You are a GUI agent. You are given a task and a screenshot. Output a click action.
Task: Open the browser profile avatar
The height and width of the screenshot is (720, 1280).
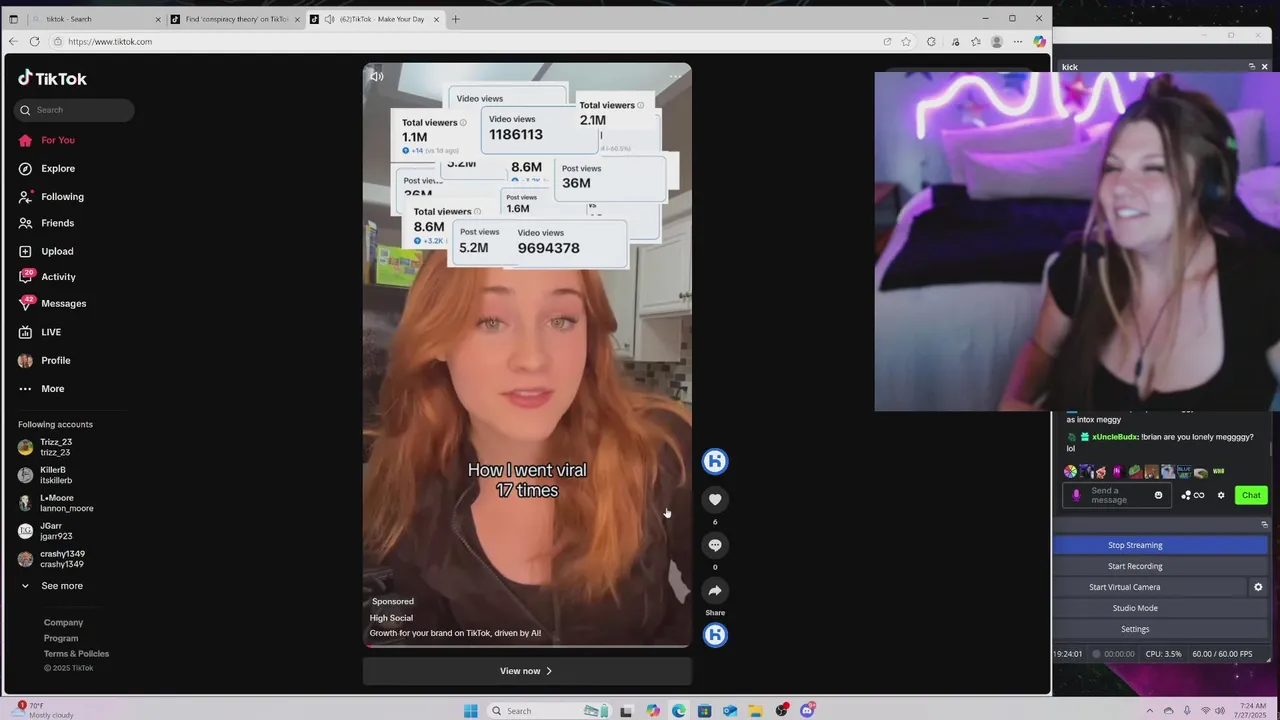(x=996, y=41)
